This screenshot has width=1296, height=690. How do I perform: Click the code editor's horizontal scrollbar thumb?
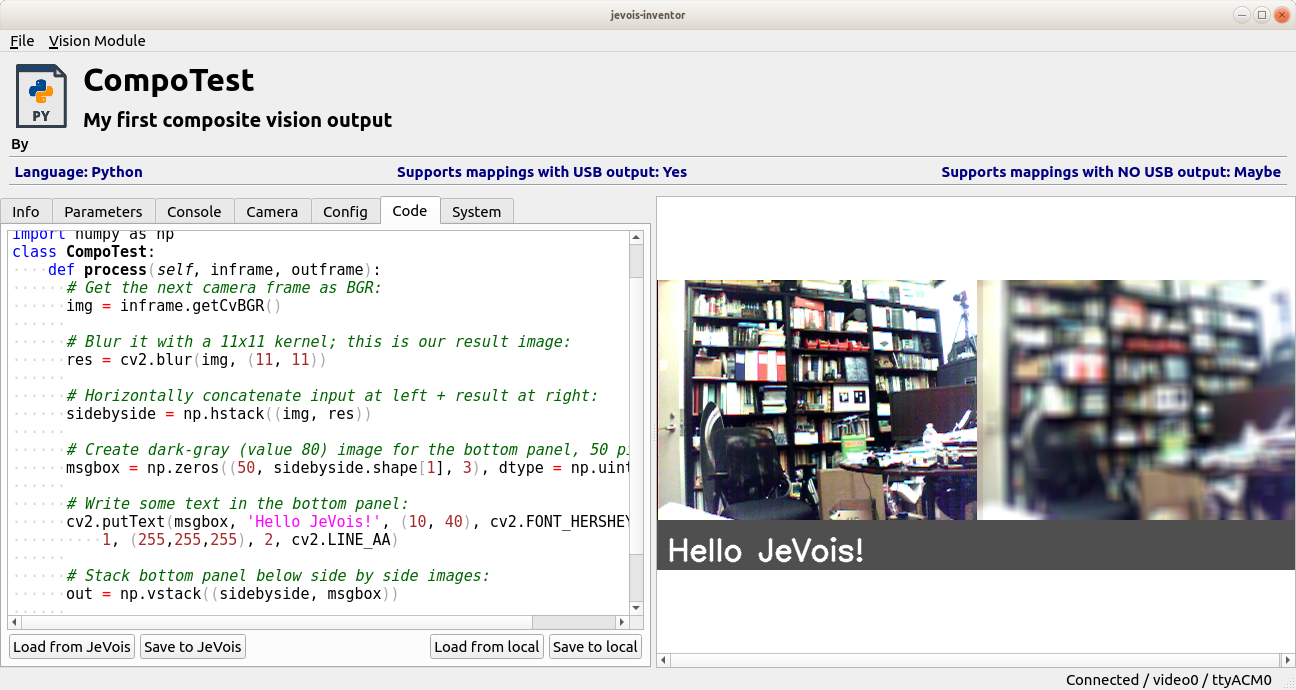click(x=276, y=622)
